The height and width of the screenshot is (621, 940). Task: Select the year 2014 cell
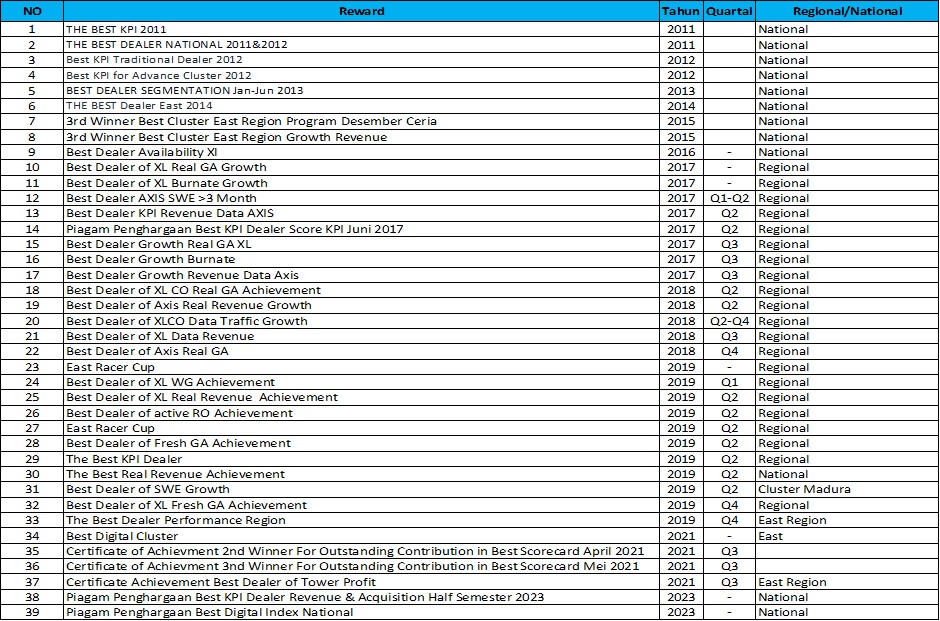(x=681, y=106)
